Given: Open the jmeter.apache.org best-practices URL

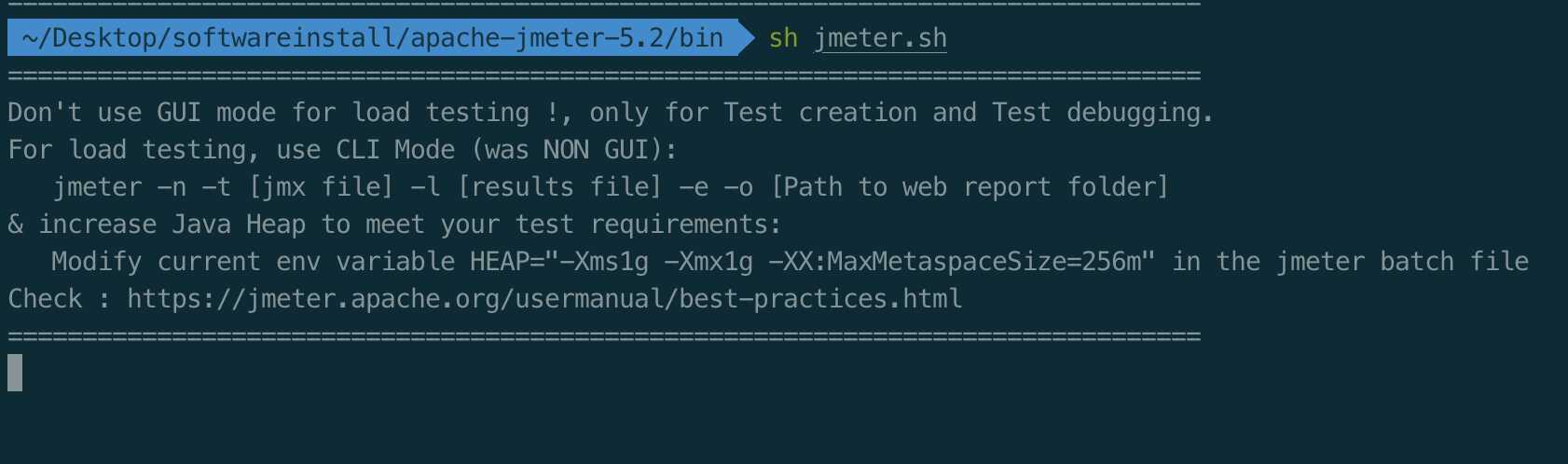Looking at the screenshot, I should 544,299.
